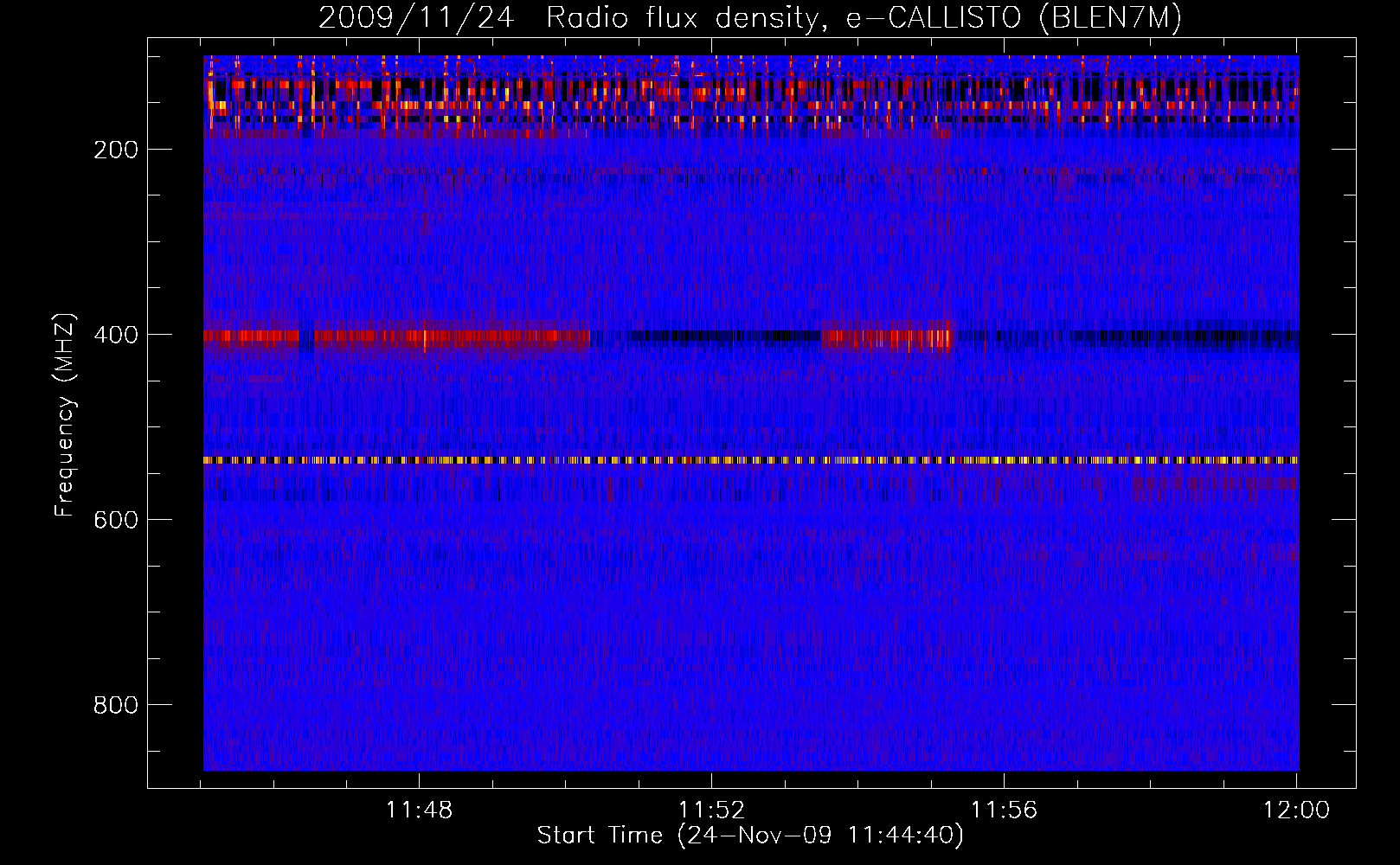Viewport: 1400px width, 865px height.
Task: Click the 11:48 time tick label
Action: pyautogui.click(x=420, y=811)
